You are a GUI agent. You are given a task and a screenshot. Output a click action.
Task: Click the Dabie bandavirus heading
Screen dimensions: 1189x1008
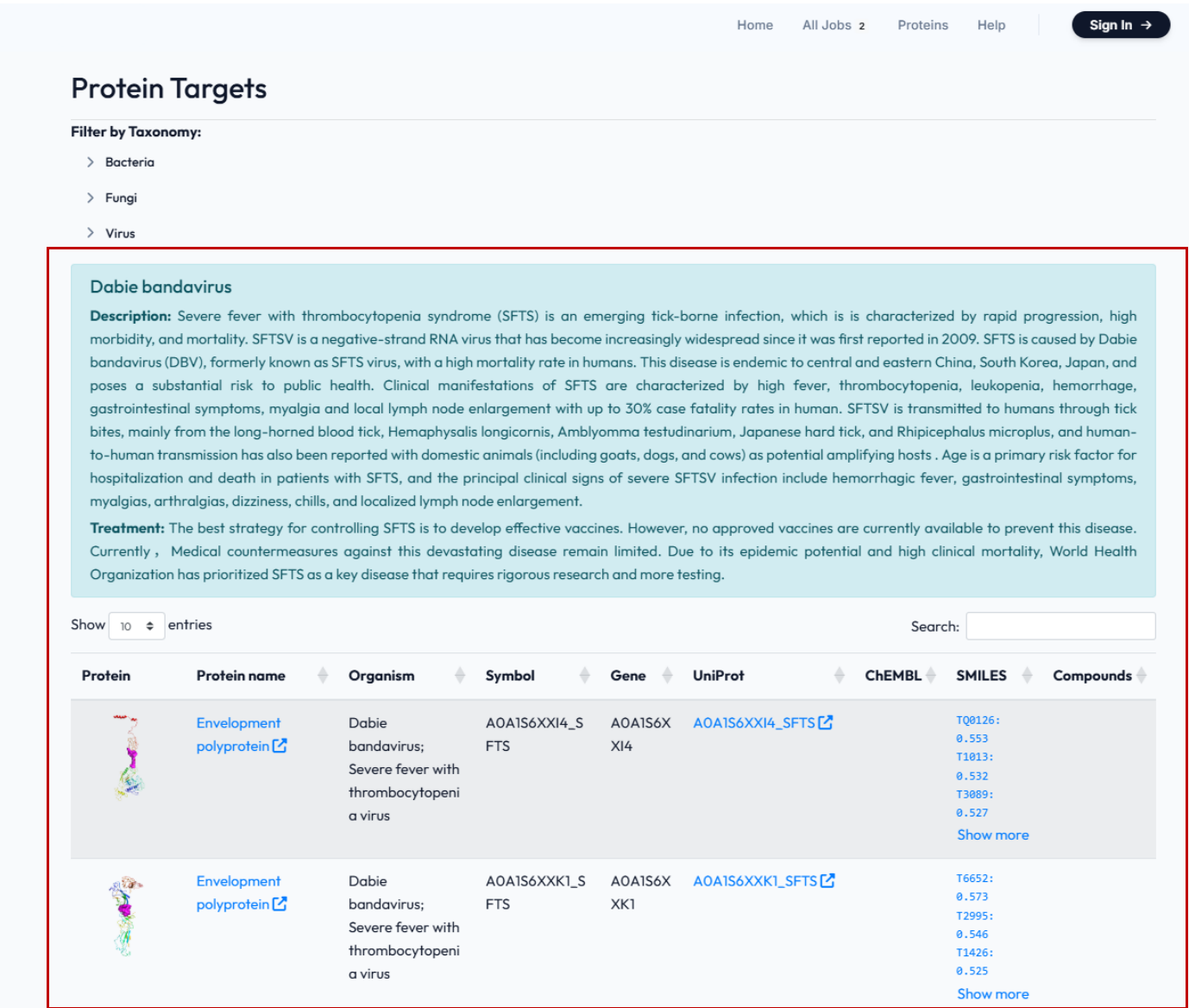point(160,287)
